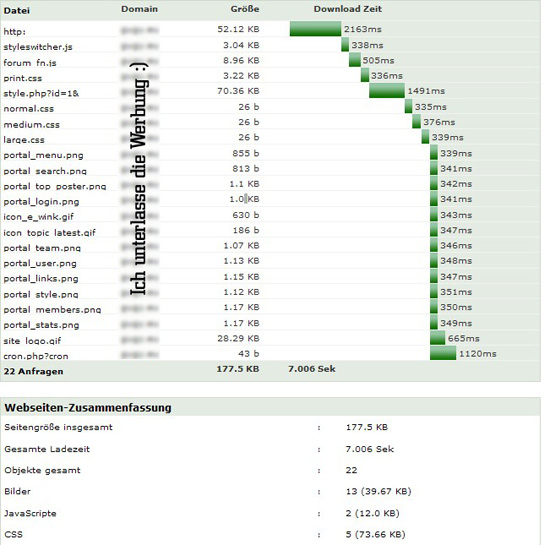The image size is (550, 545).
Task: Select the print.css file name
Action: tap(23, 78)
